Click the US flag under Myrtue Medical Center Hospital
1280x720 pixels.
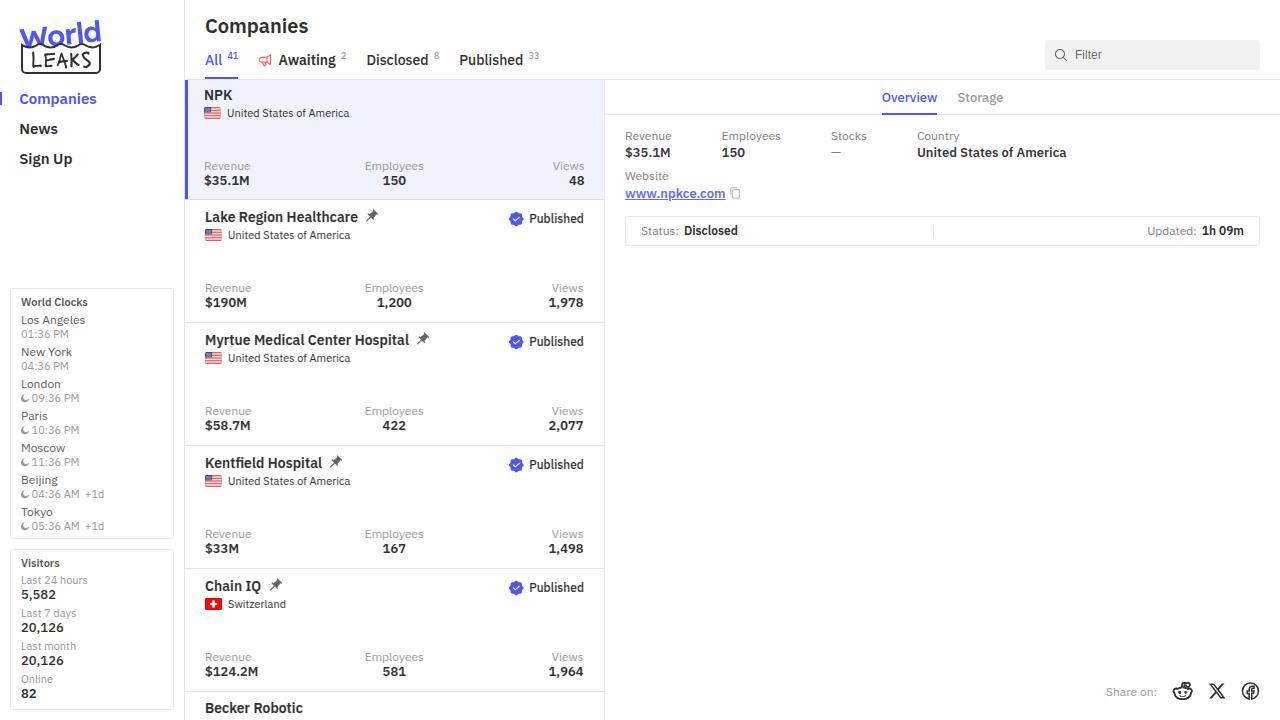(213, 359)
